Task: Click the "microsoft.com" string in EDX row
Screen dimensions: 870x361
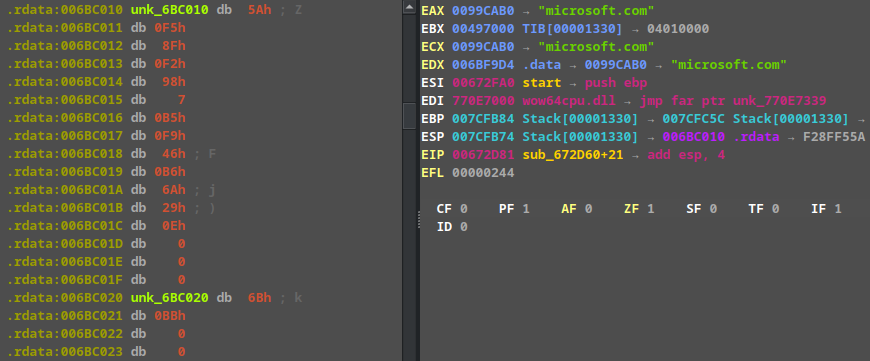Action: point(729,64)
